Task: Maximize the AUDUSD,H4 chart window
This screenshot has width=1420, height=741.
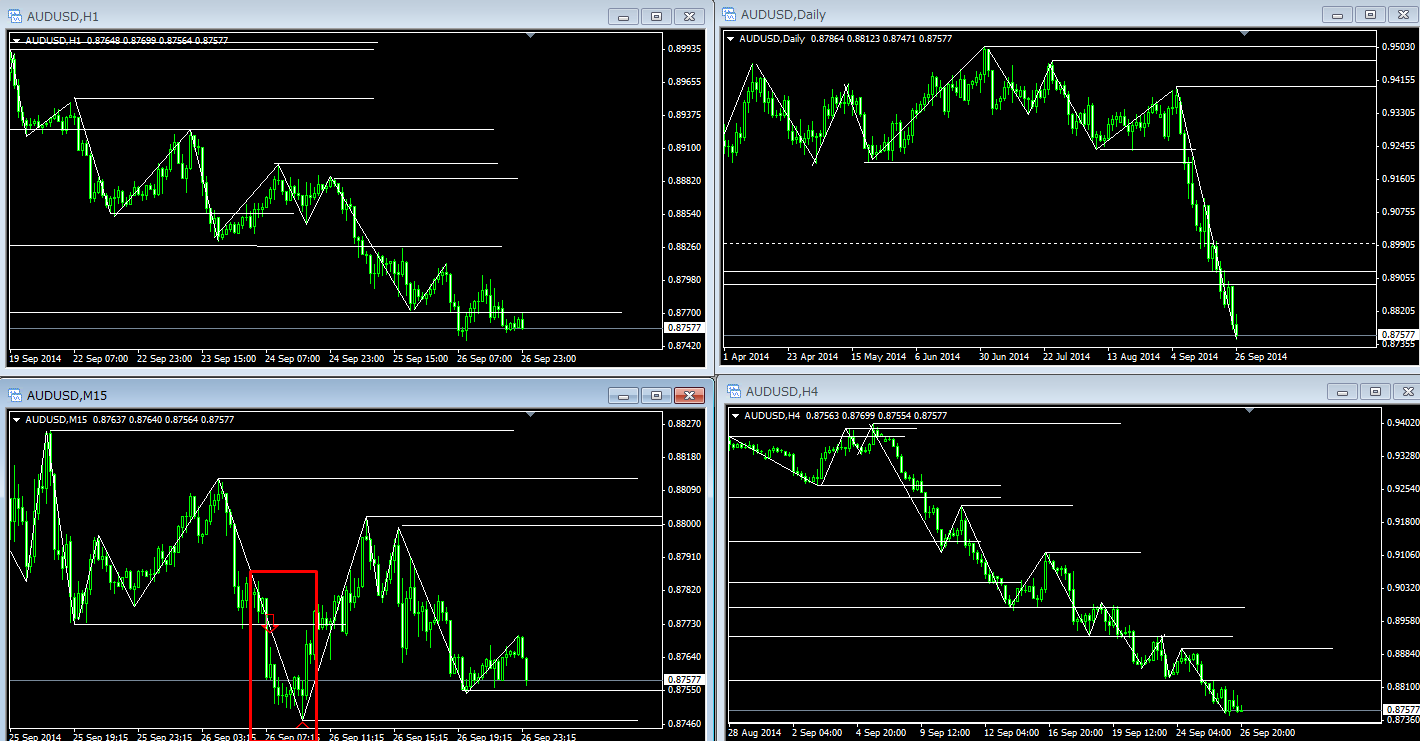Action: (1376, 391)
